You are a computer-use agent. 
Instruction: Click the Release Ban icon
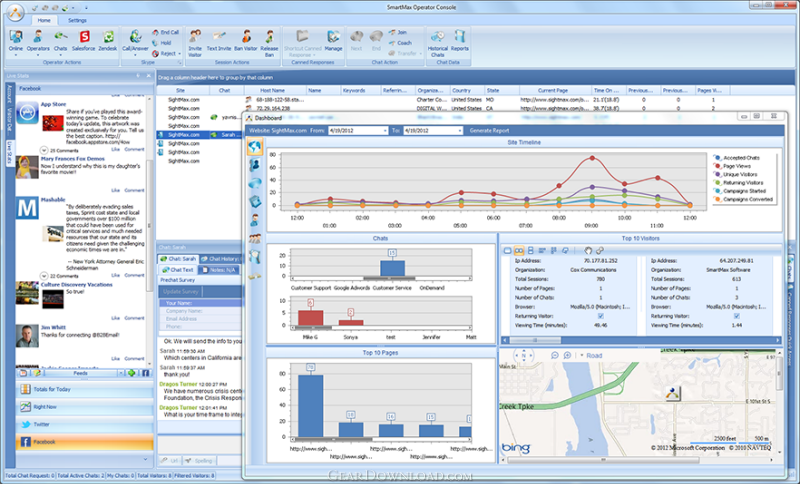pyautogui.click(x=269, y=43)
